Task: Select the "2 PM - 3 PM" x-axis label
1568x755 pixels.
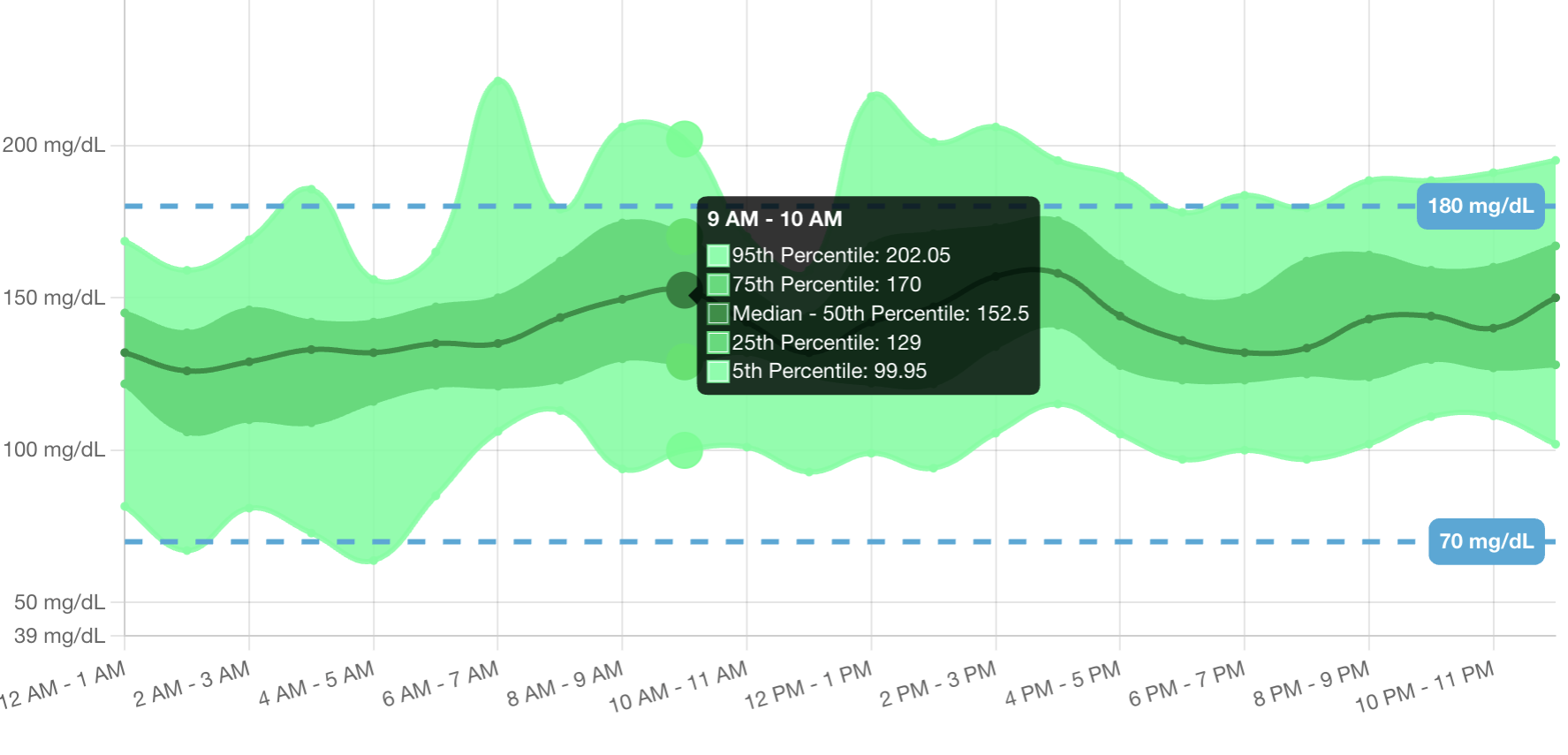Action: (x=937, y=684)
